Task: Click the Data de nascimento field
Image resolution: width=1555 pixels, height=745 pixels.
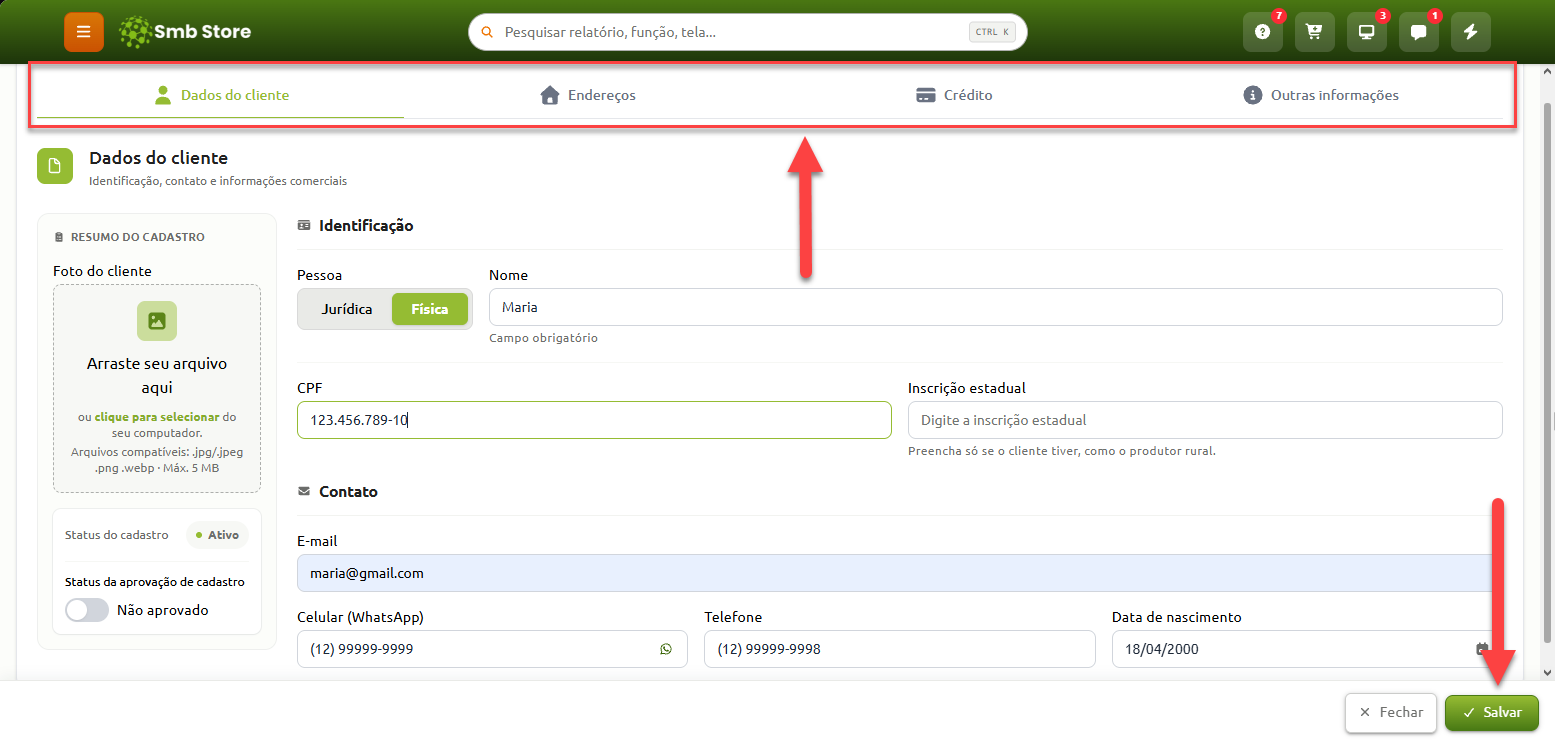Action: pos(1307,649)
